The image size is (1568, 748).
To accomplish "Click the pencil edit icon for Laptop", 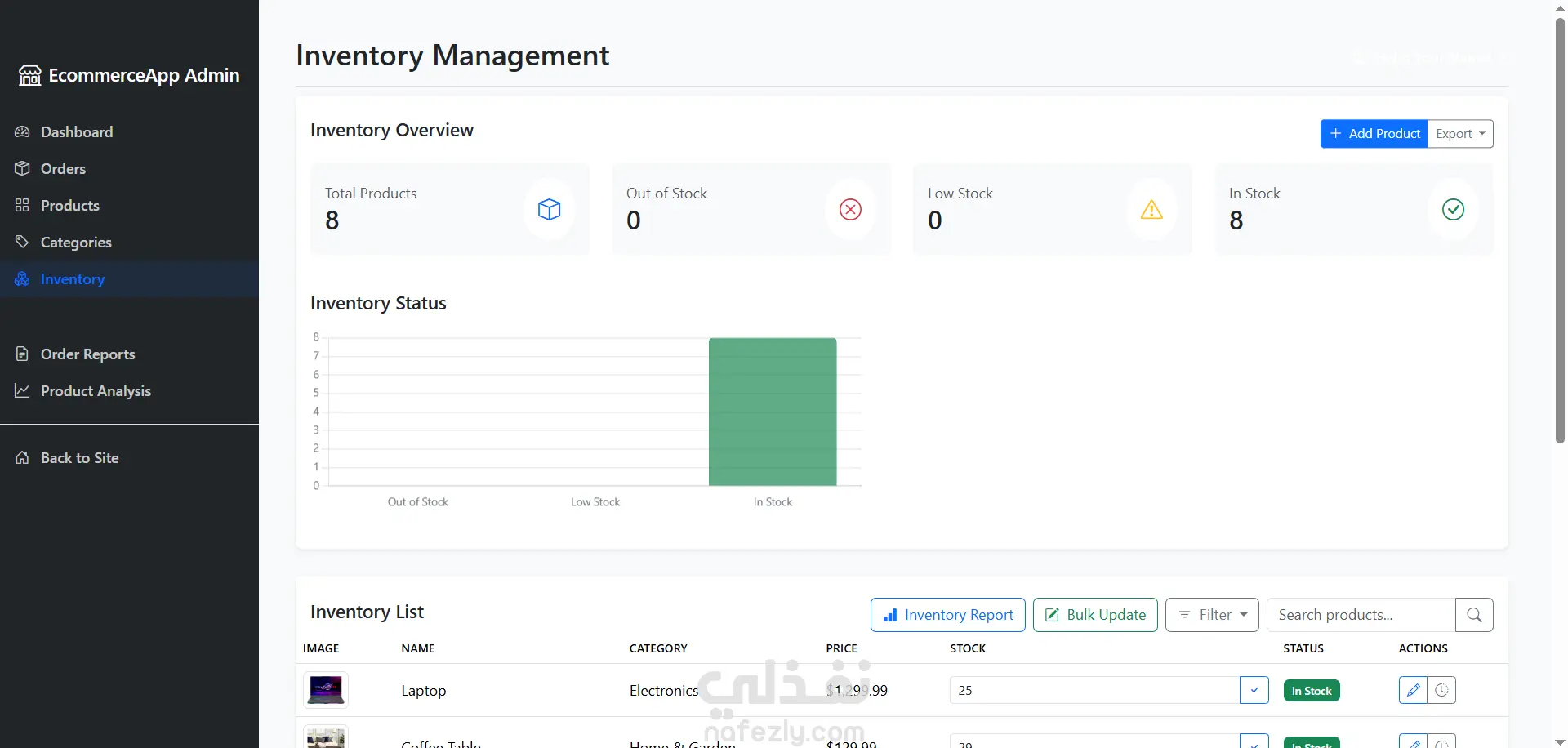I will [1414, 690].
